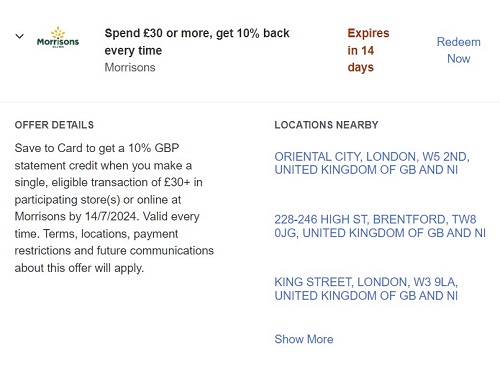Image resolution: width=500 pixels, height=365 pixels.
Task: Click the Morrisons logo
Action: tap(58, 37)
